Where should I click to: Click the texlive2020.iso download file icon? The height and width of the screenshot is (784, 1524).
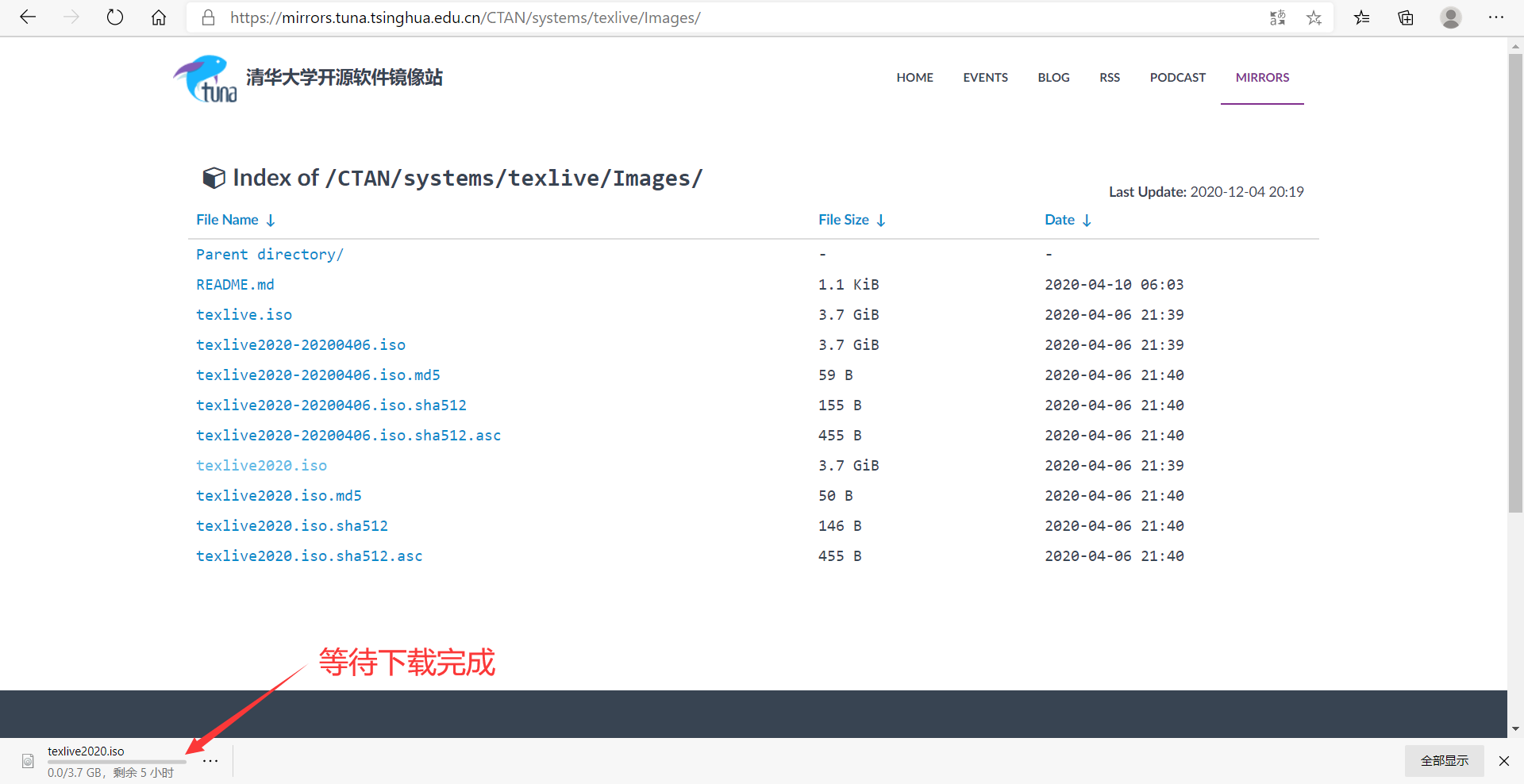[x=28, y=761]
